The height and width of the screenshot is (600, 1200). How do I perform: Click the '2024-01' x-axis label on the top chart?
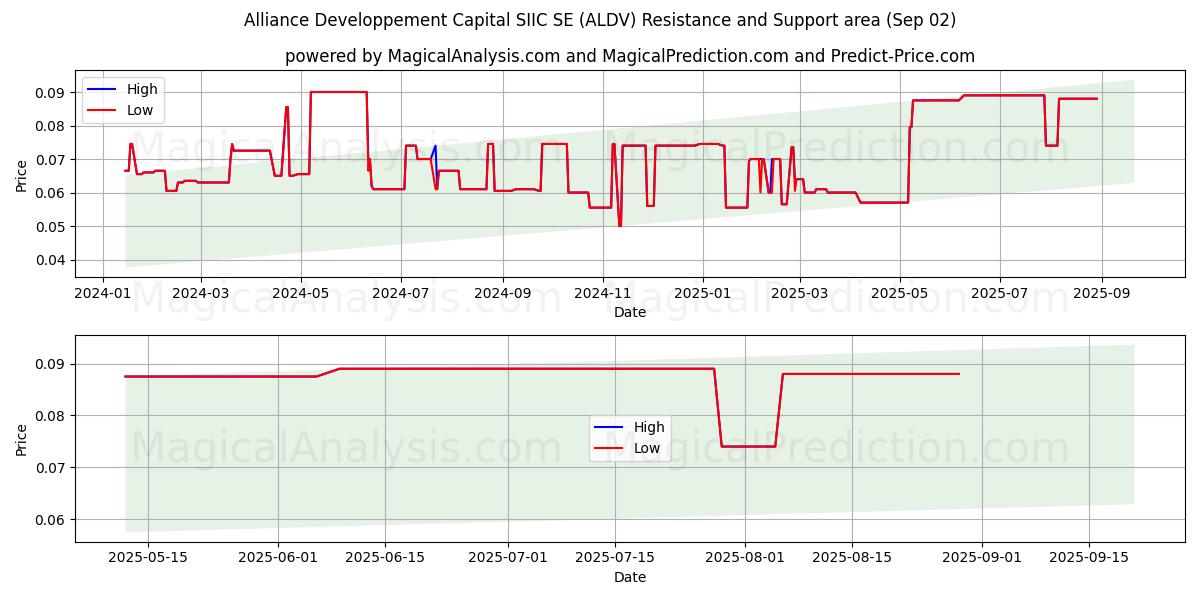(x=103, y=294)
